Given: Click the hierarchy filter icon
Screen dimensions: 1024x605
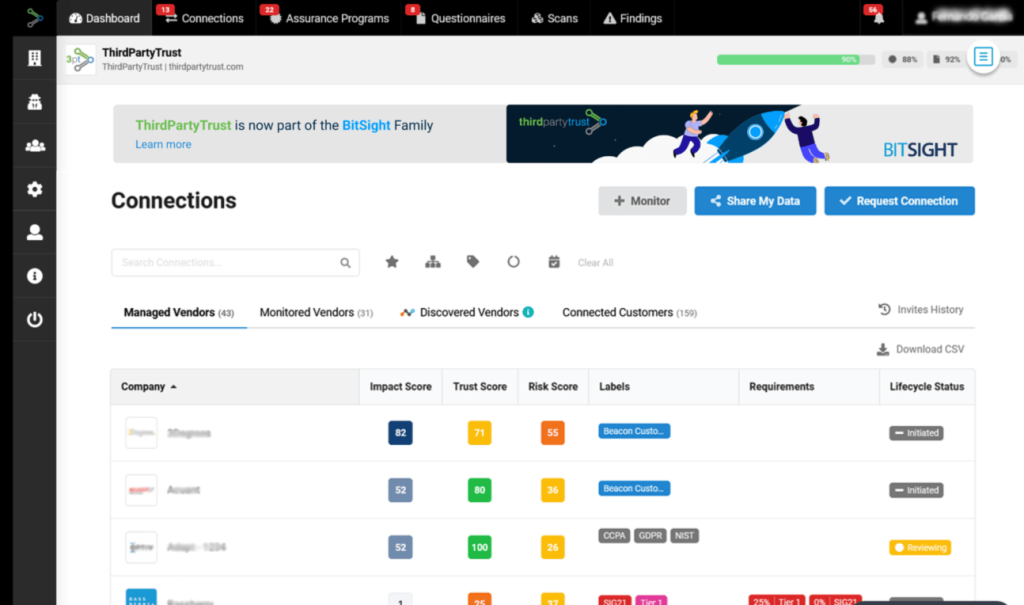Looking at the screenshot, I should [433, 262].
